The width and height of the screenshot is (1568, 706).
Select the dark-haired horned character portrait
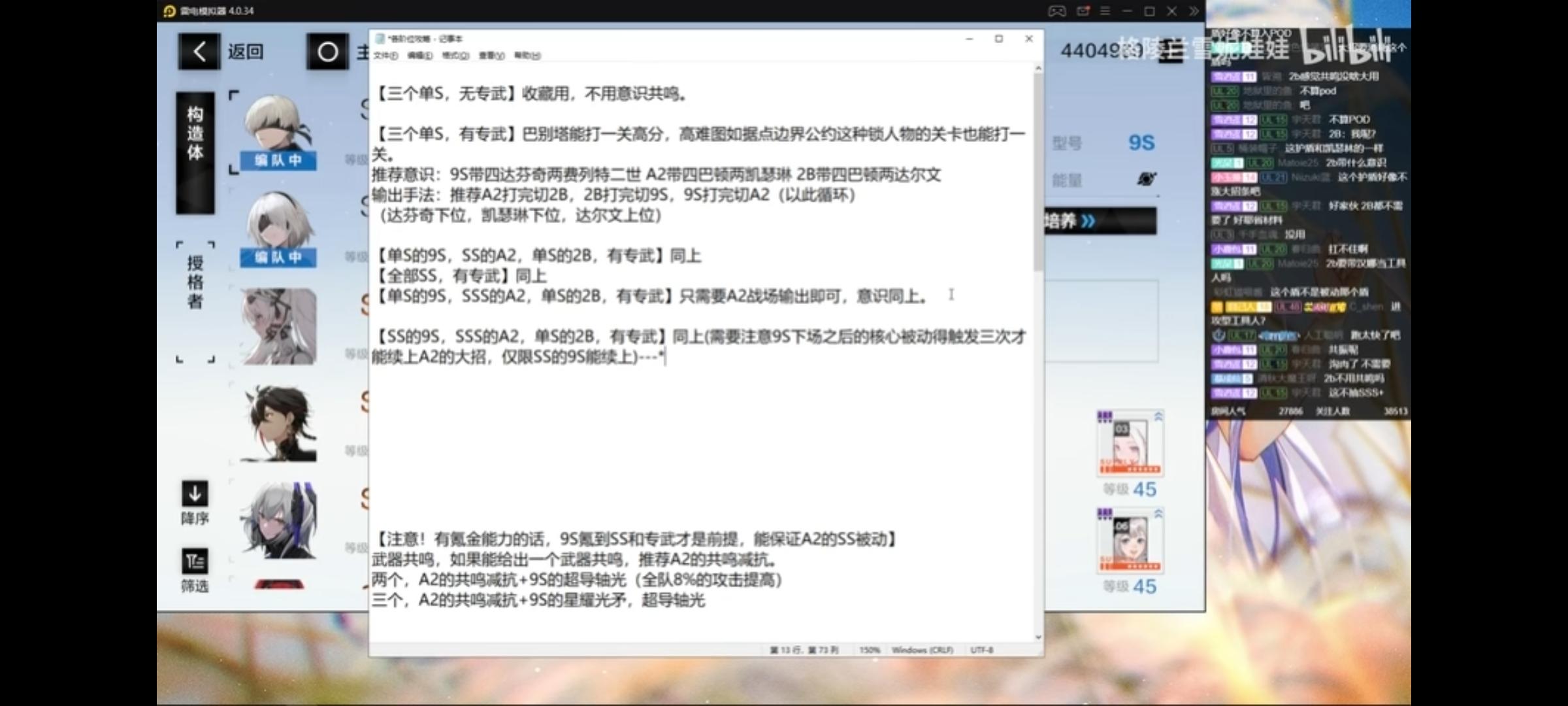[x=278, y=424]
